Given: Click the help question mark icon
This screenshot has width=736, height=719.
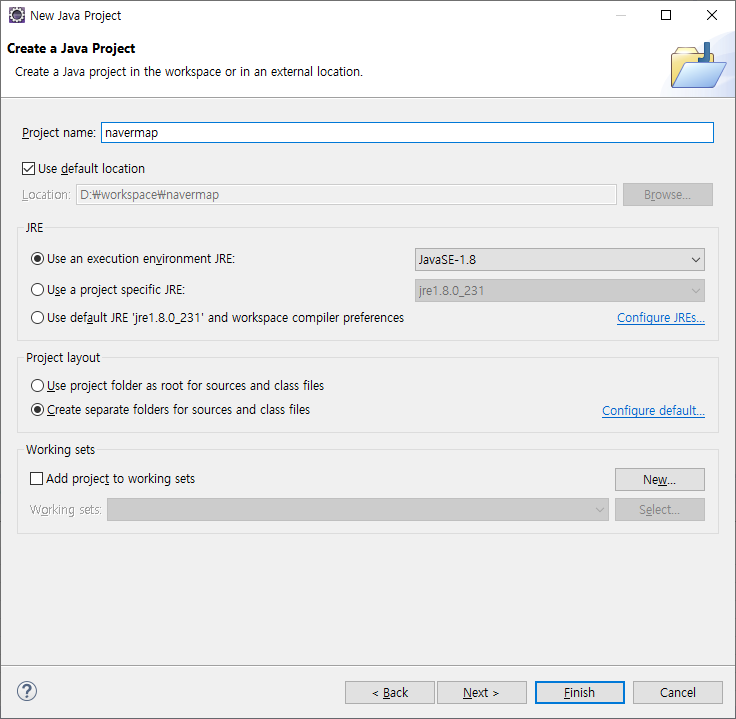Looking at the screenshot, I should [27, 691].
